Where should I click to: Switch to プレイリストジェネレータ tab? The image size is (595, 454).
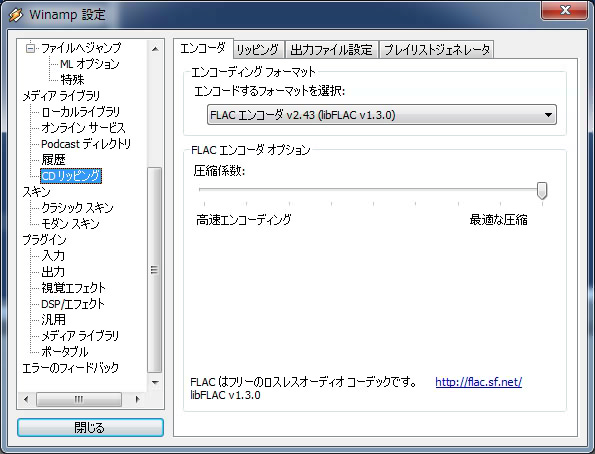pyautogui.click(x=437, y=50)
